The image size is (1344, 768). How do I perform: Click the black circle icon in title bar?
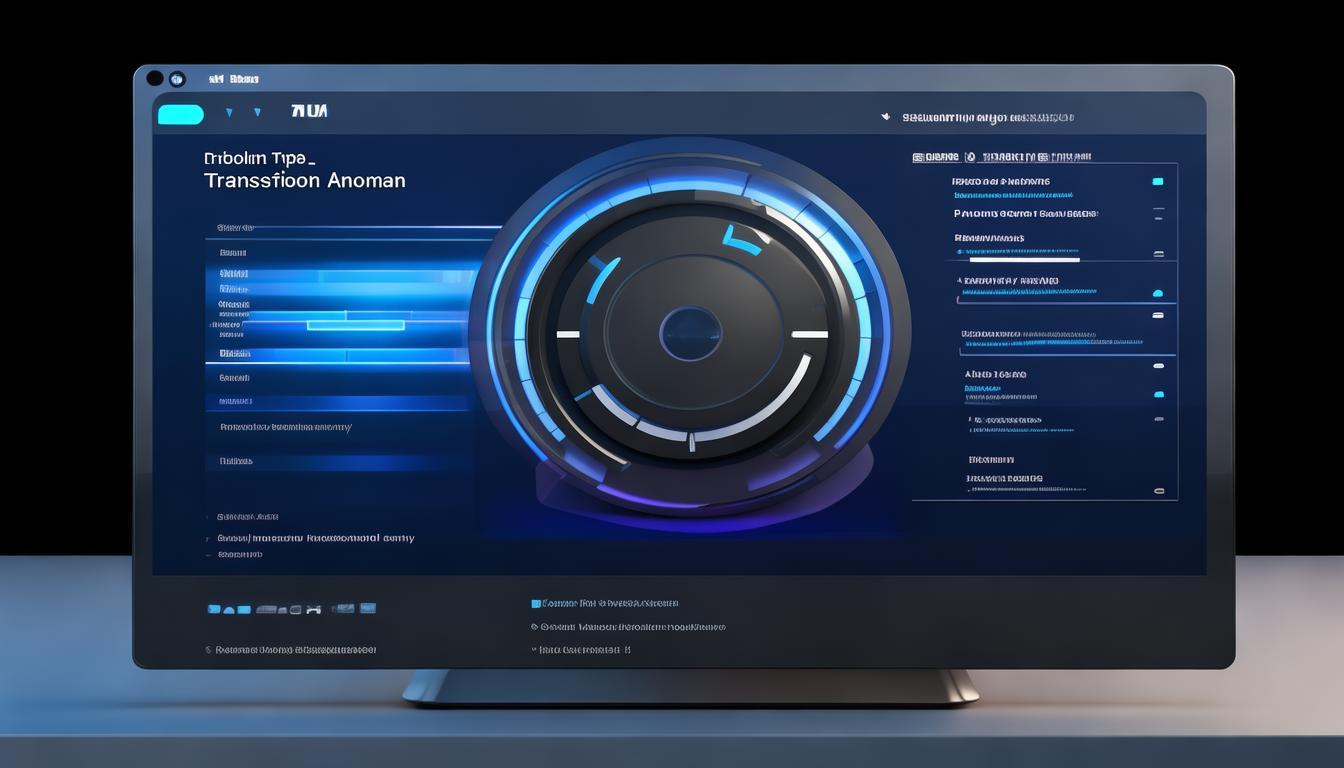pos(154,78)
